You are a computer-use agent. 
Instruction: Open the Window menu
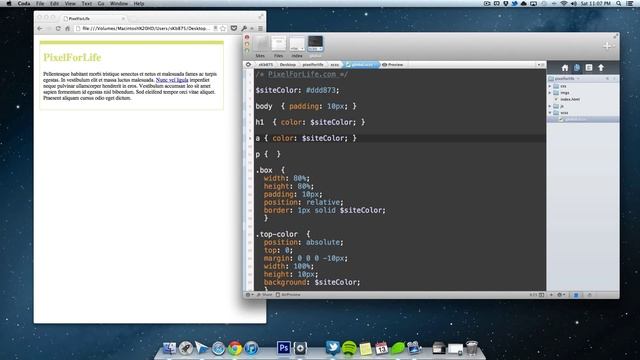pos(119,4)
